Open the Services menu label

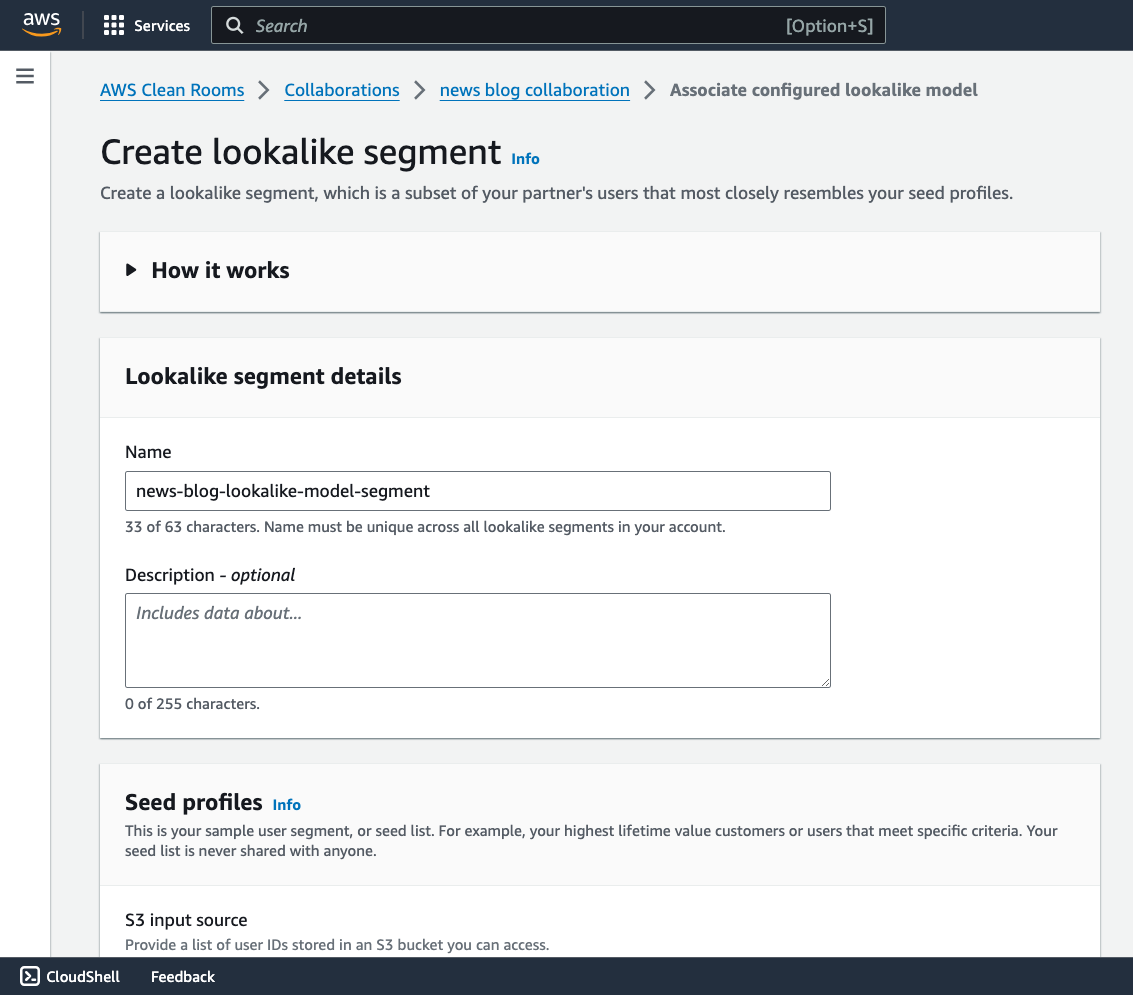tap(162, 26)
